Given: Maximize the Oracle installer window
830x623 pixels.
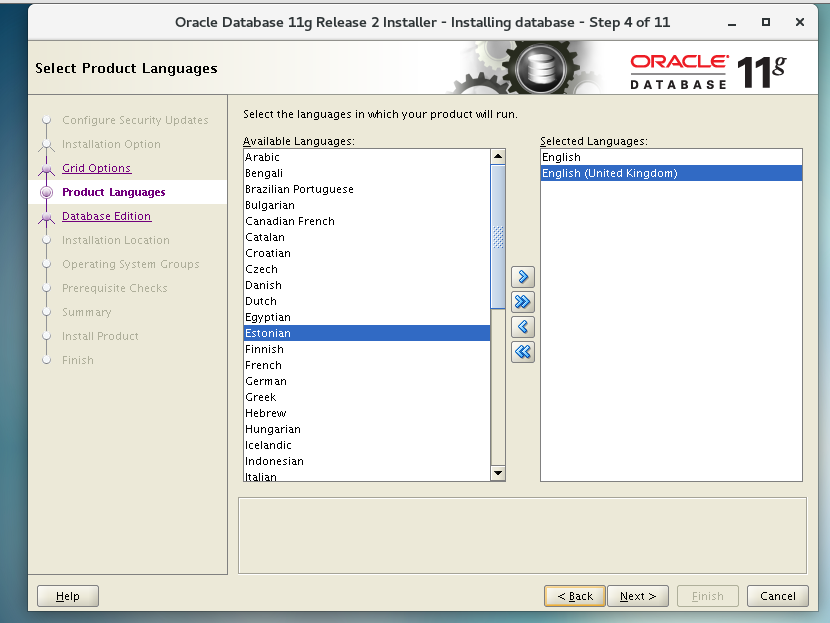Looking at the screenshot, I should (x=765, y=22).
